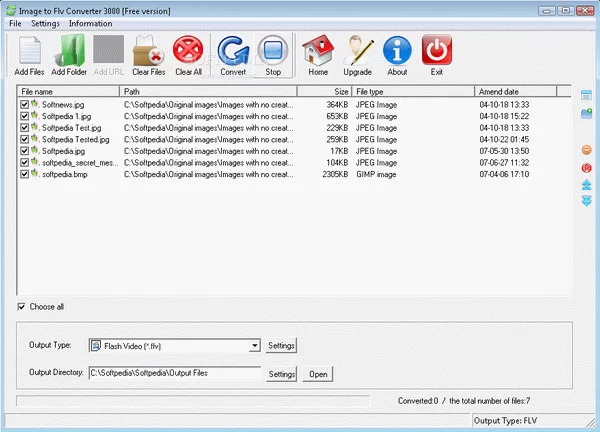
Task: Click the sidebar add-folder icon with plus
Action: (x=586, y=114)
